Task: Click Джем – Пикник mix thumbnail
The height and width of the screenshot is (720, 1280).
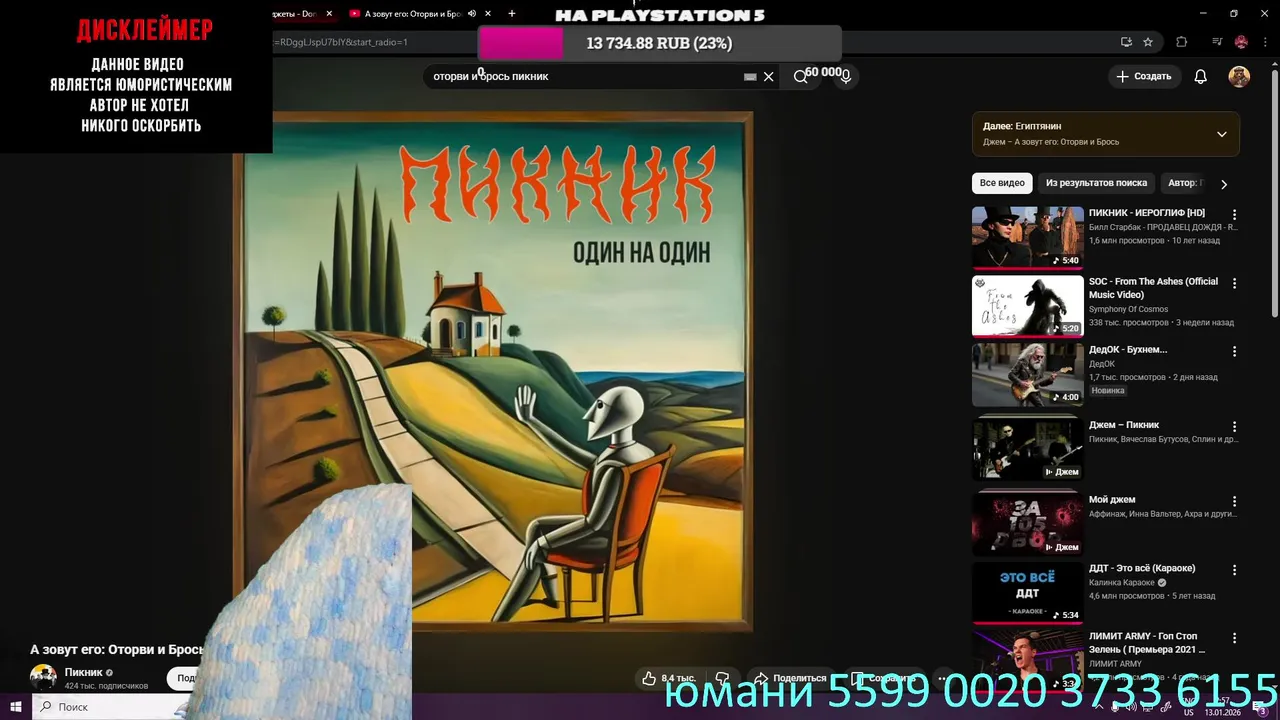Action: [x=1027, y=449]
